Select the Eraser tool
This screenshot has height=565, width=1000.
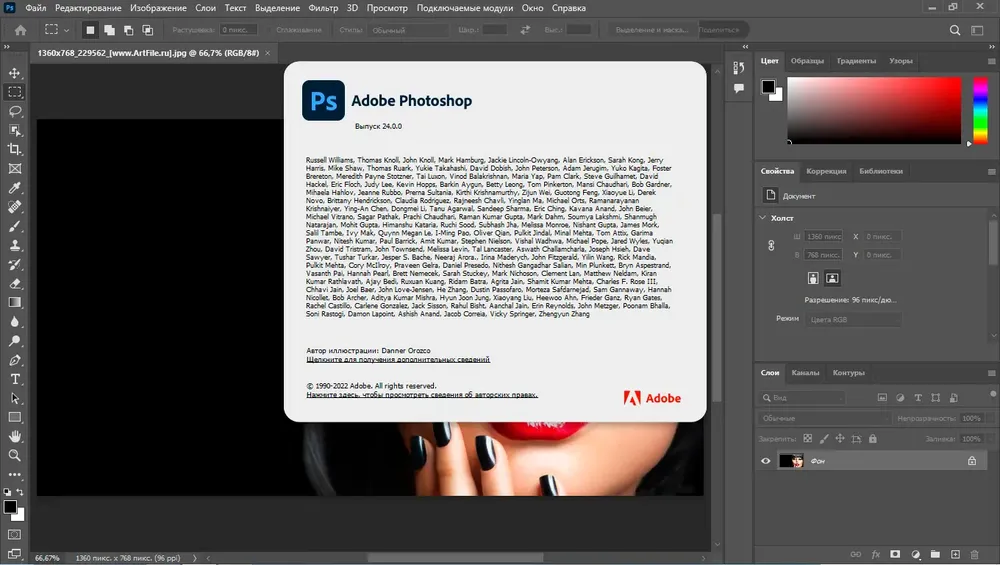(x=15, y=283)
